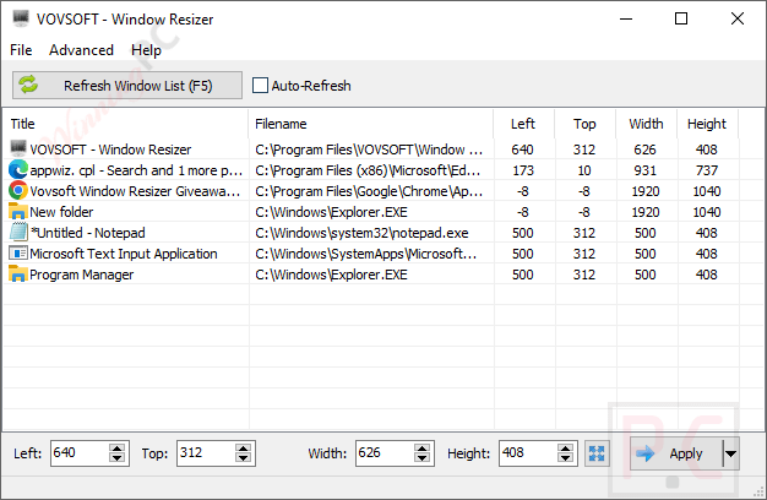Viewport: 767px width, 500px height.
Task: Select the Microsoft Text Input Application row title
Action: (124, 253)
